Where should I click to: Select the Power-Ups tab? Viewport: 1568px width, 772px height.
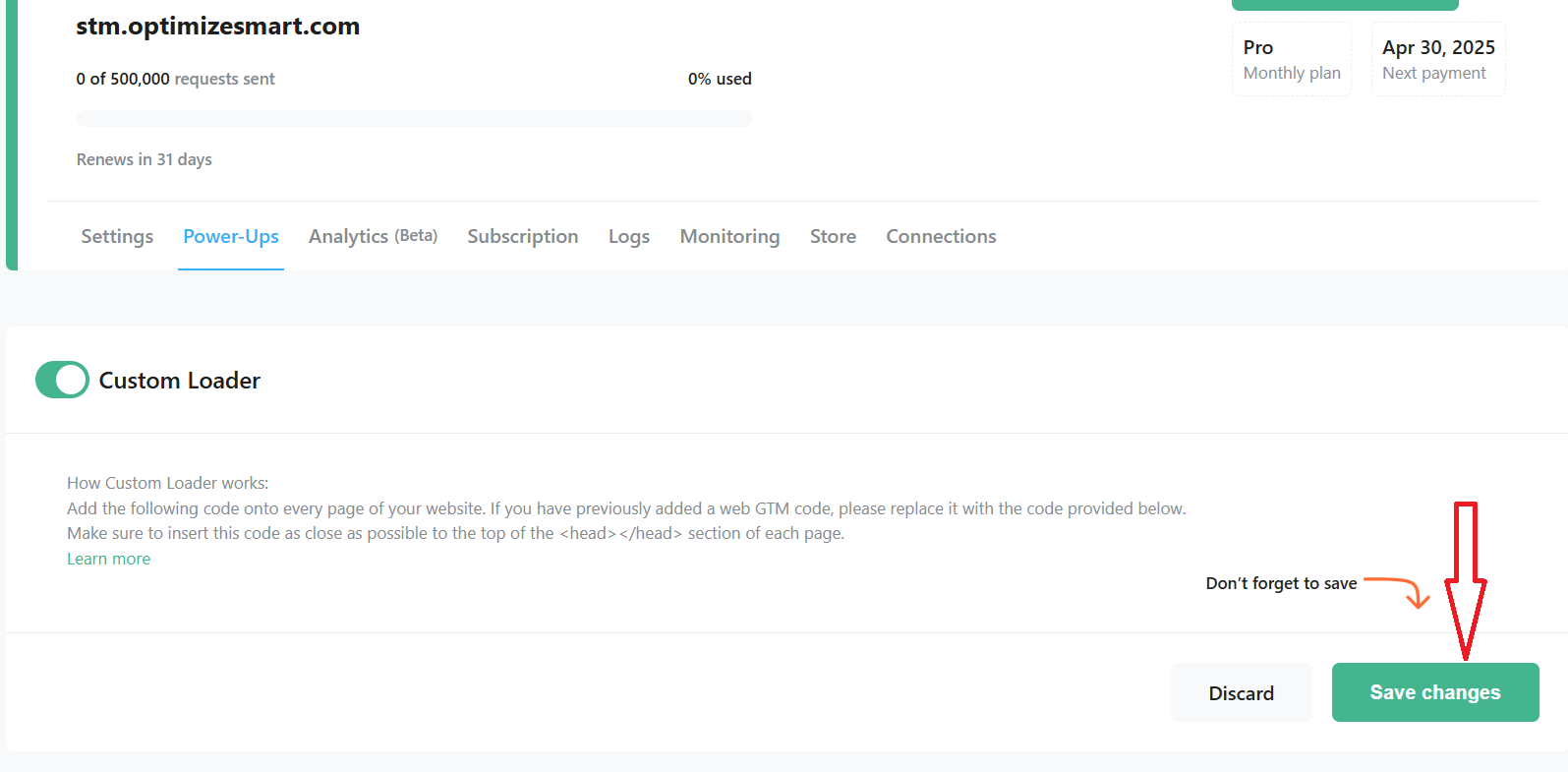click(231, 236)
